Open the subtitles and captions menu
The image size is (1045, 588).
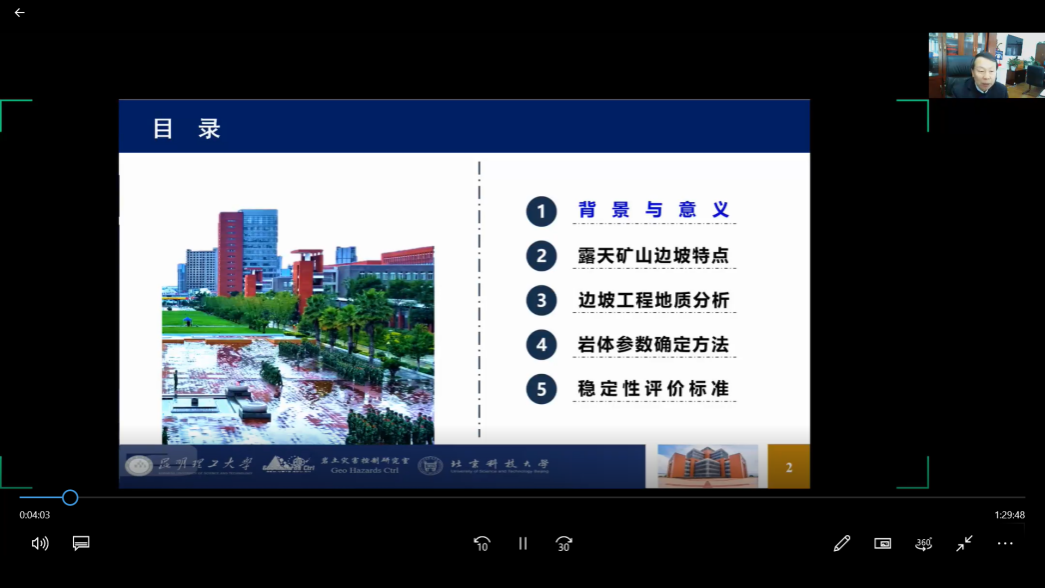81,543
